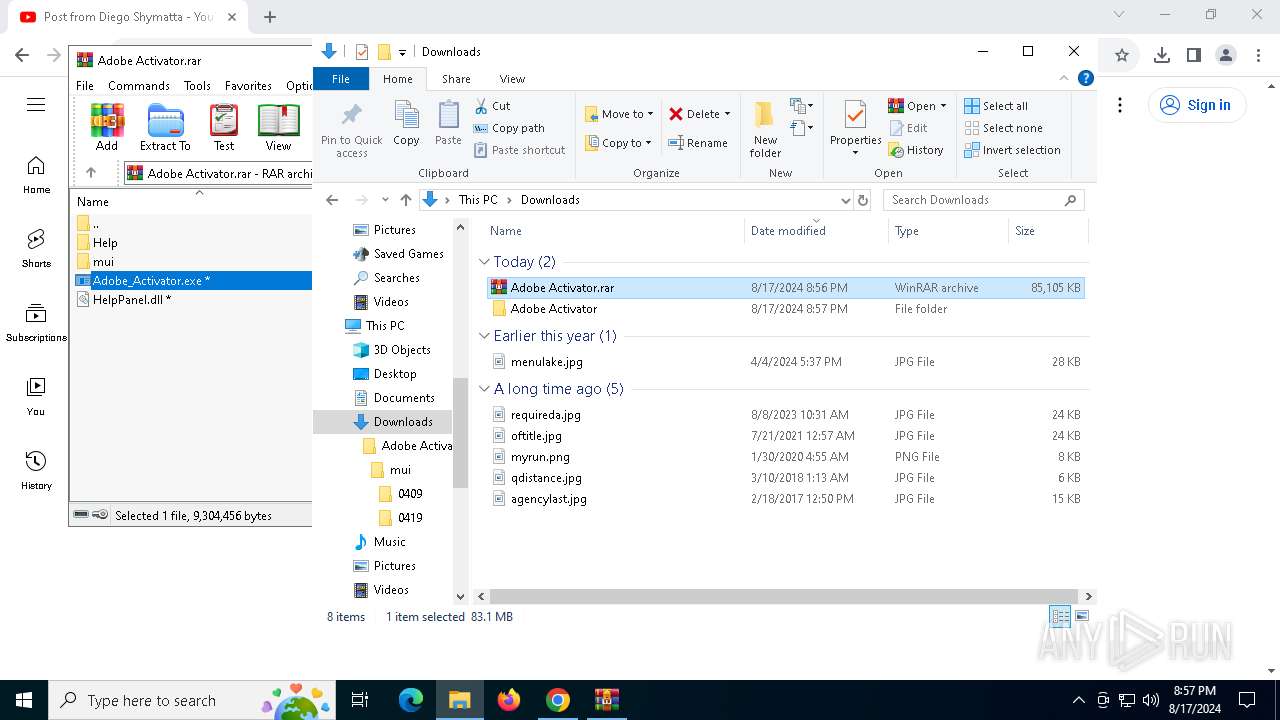Open YouTube Shorts in sidebar
1280x720 pixels.
tap(36, 247)
